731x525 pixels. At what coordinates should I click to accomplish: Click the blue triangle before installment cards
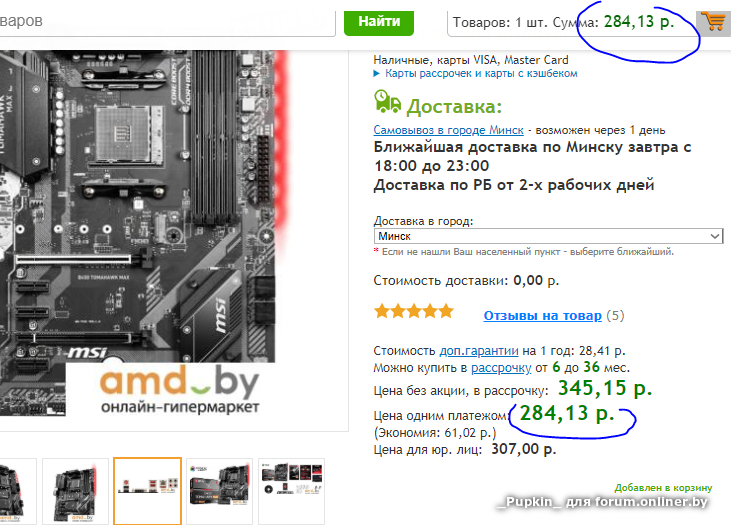[x=377, y=73]
